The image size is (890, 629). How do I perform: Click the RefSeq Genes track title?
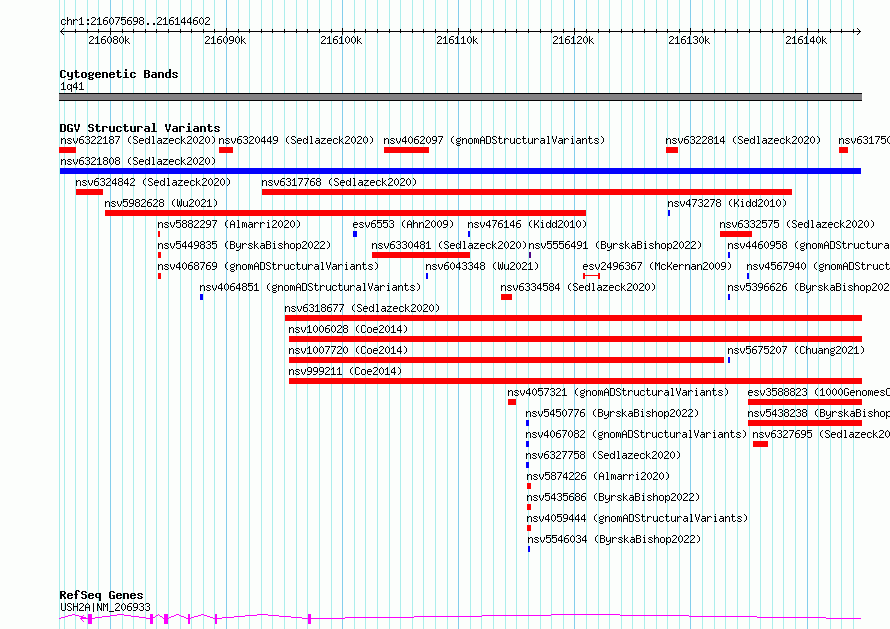click(x=102, y=596)
